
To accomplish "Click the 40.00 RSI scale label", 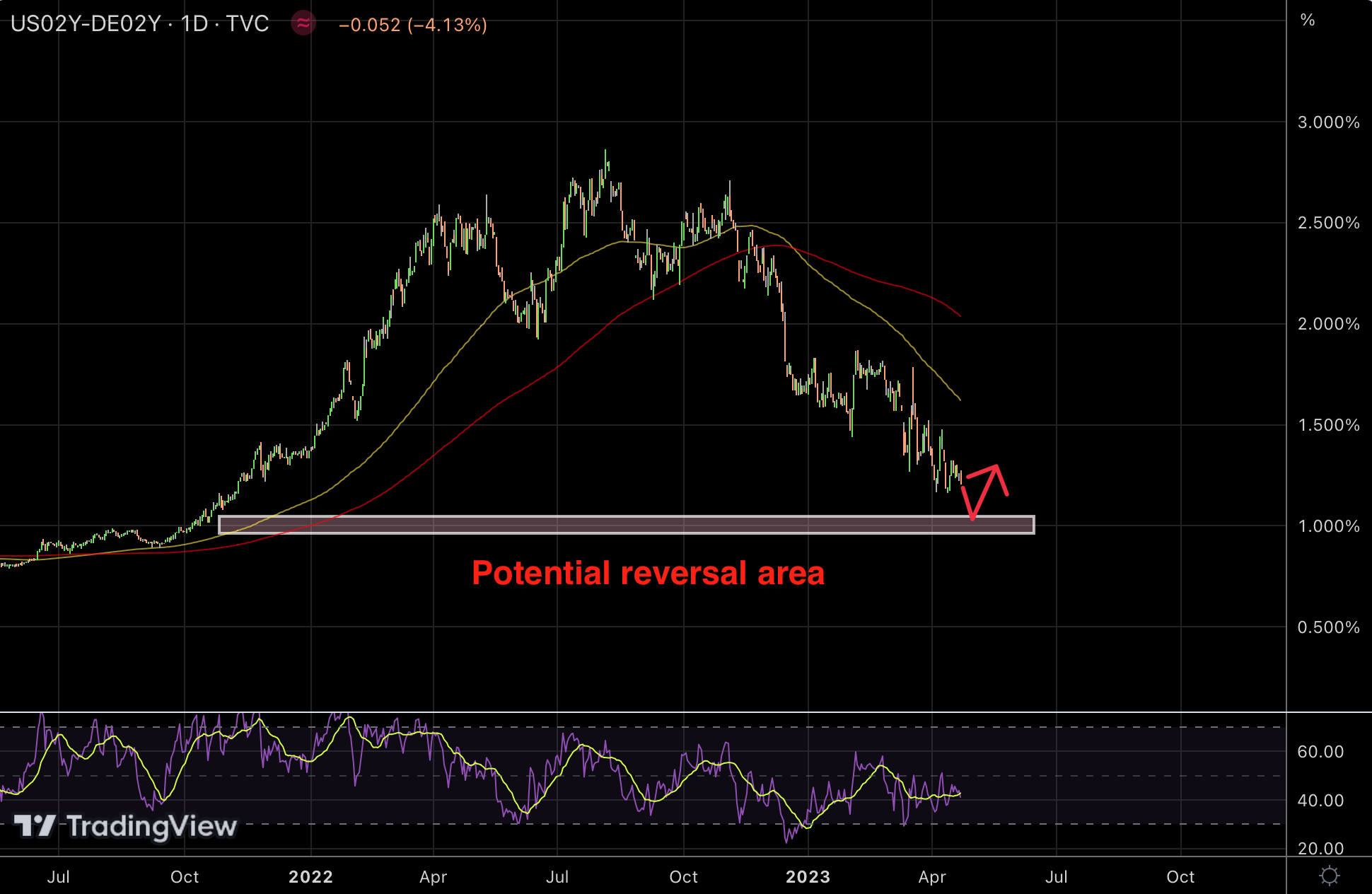I will pyautogui.click(x=1320, y=801).
